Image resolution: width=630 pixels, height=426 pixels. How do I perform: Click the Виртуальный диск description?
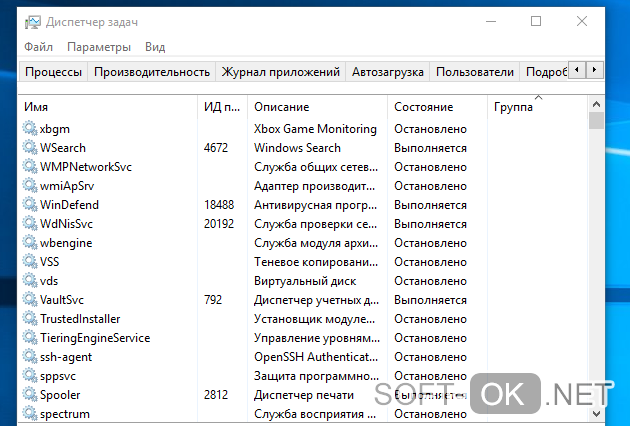(305, 281)
